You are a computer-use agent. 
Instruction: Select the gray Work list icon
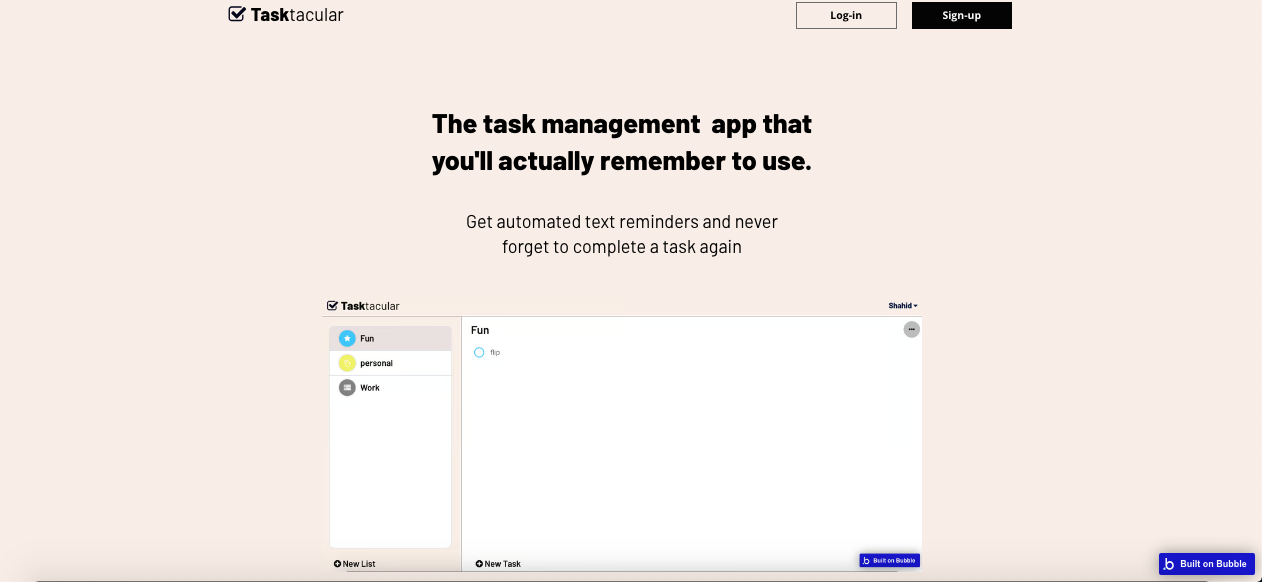[347, 388]
